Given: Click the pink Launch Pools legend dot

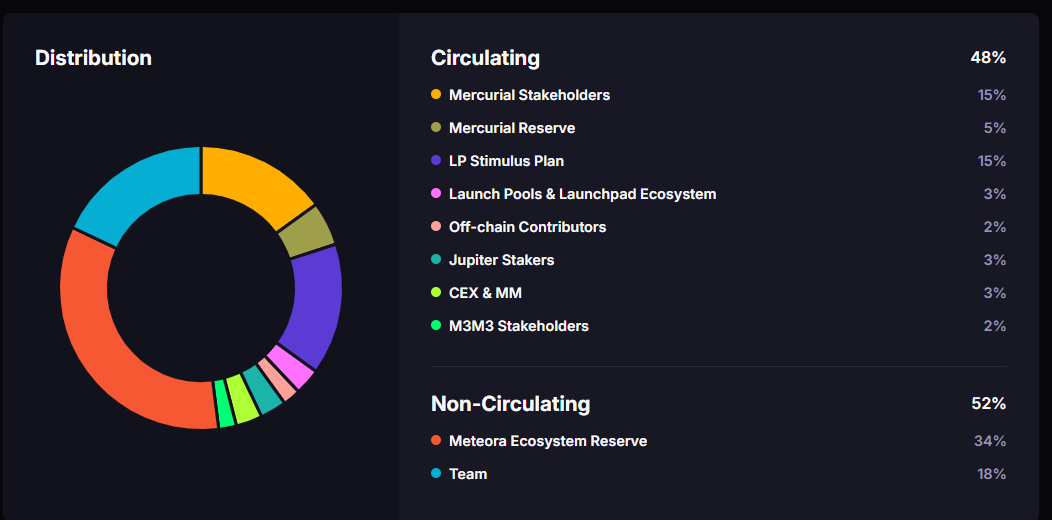Looking at the screenshot, I should coord(436,194).
